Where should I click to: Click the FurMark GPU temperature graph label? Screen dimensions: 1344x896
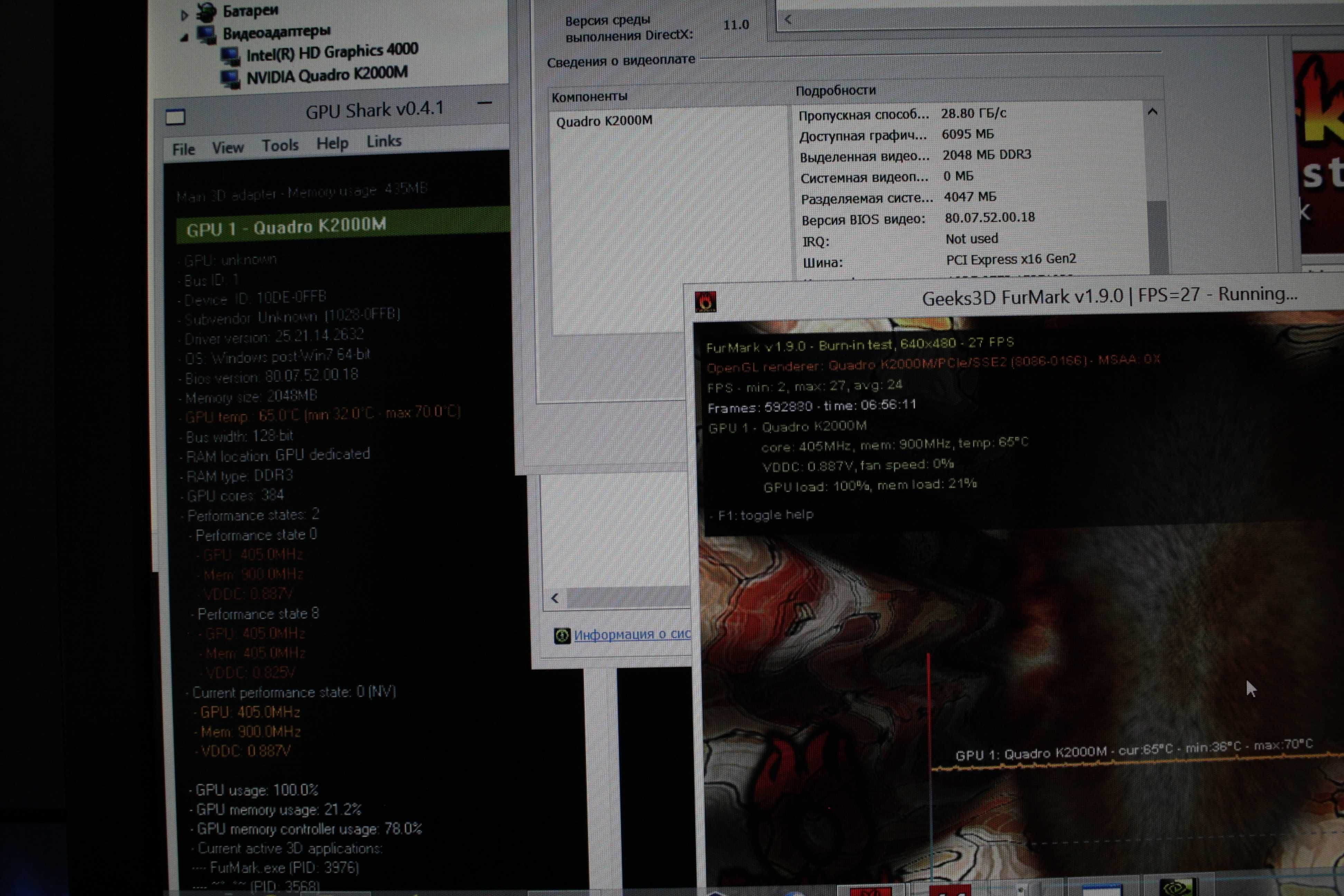(1134, 750)
